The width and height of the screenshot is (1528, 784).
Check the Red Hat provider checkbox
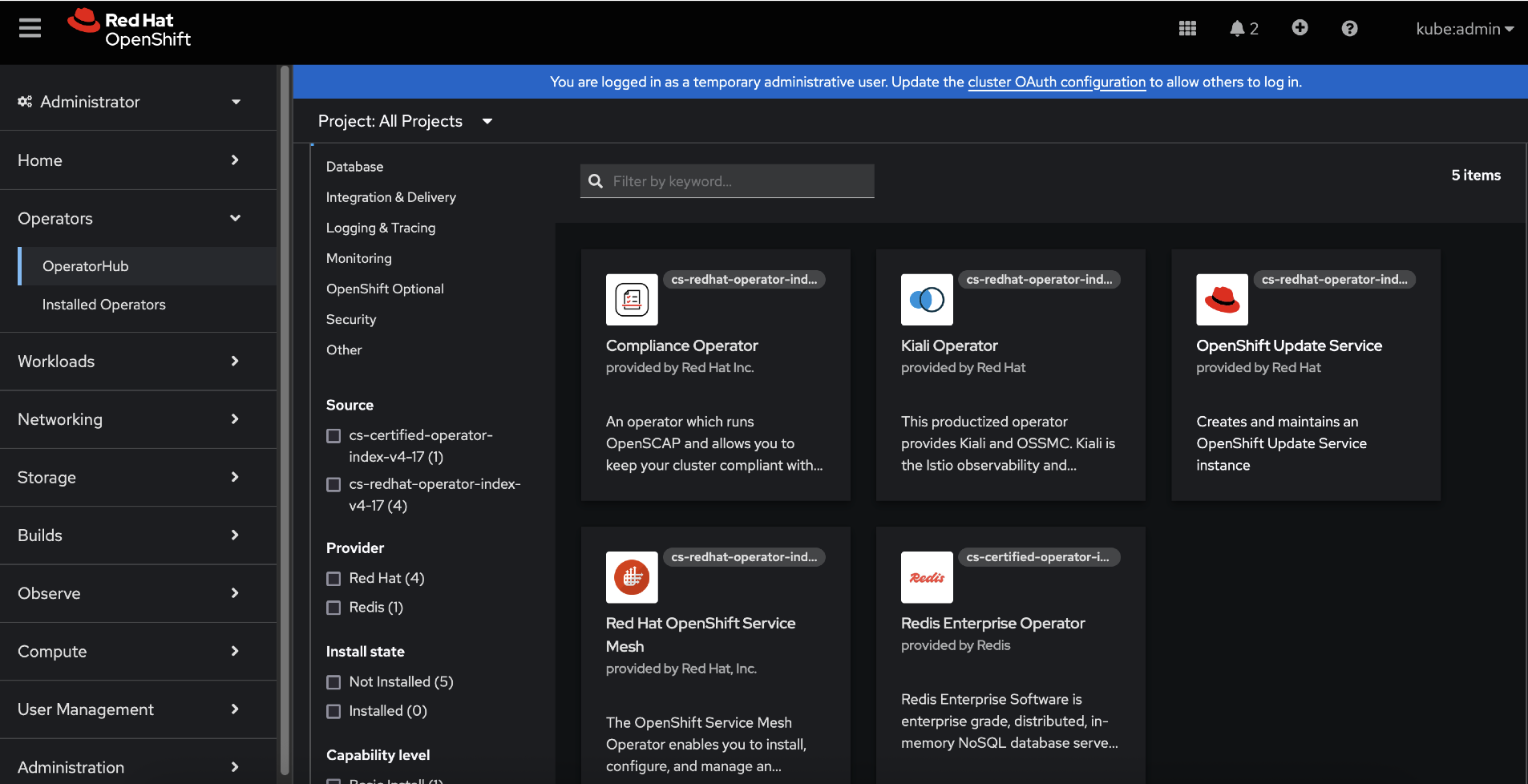[x=333, y=579]
